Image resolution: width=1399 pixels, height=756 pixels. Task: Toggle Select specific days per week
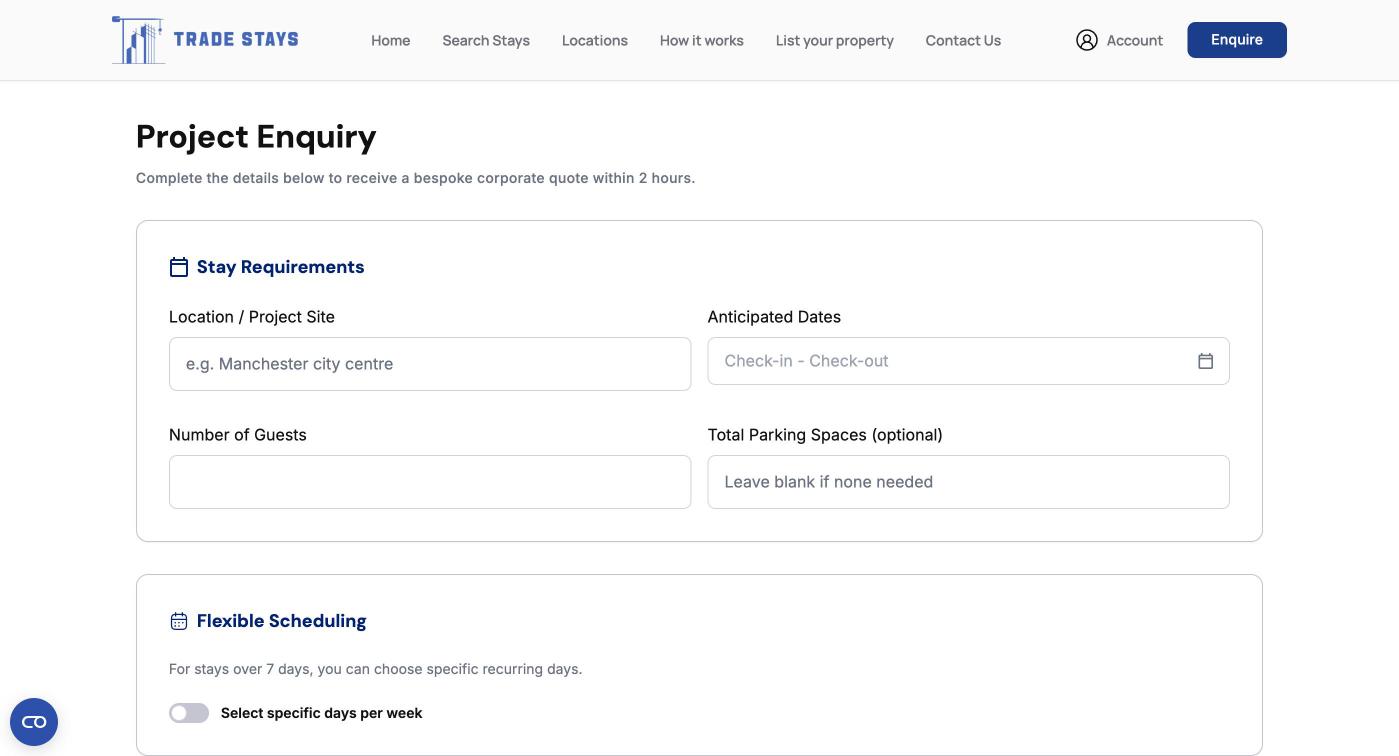pos(189,713)
